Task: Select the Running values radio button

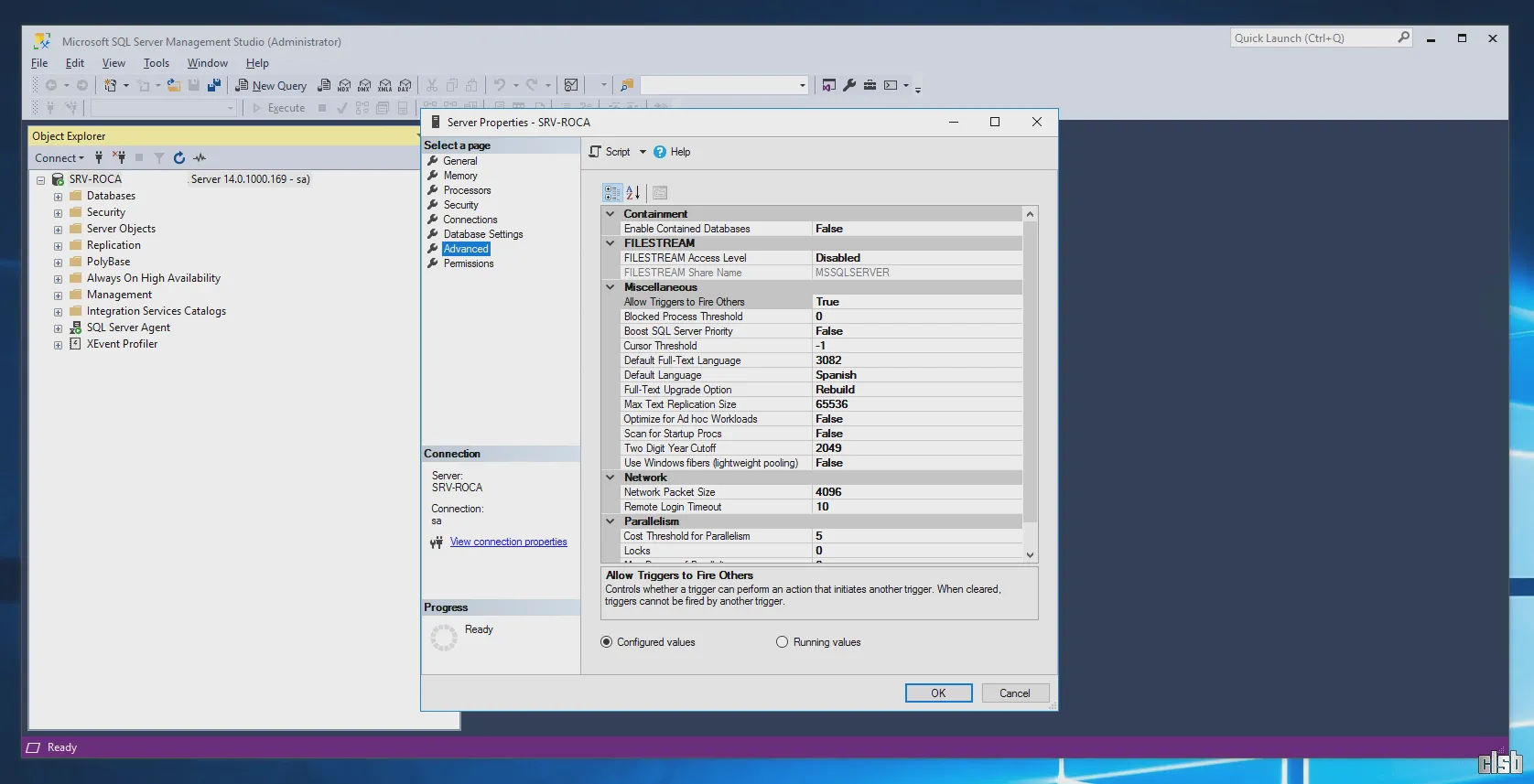Action: (x=782, y=642)
